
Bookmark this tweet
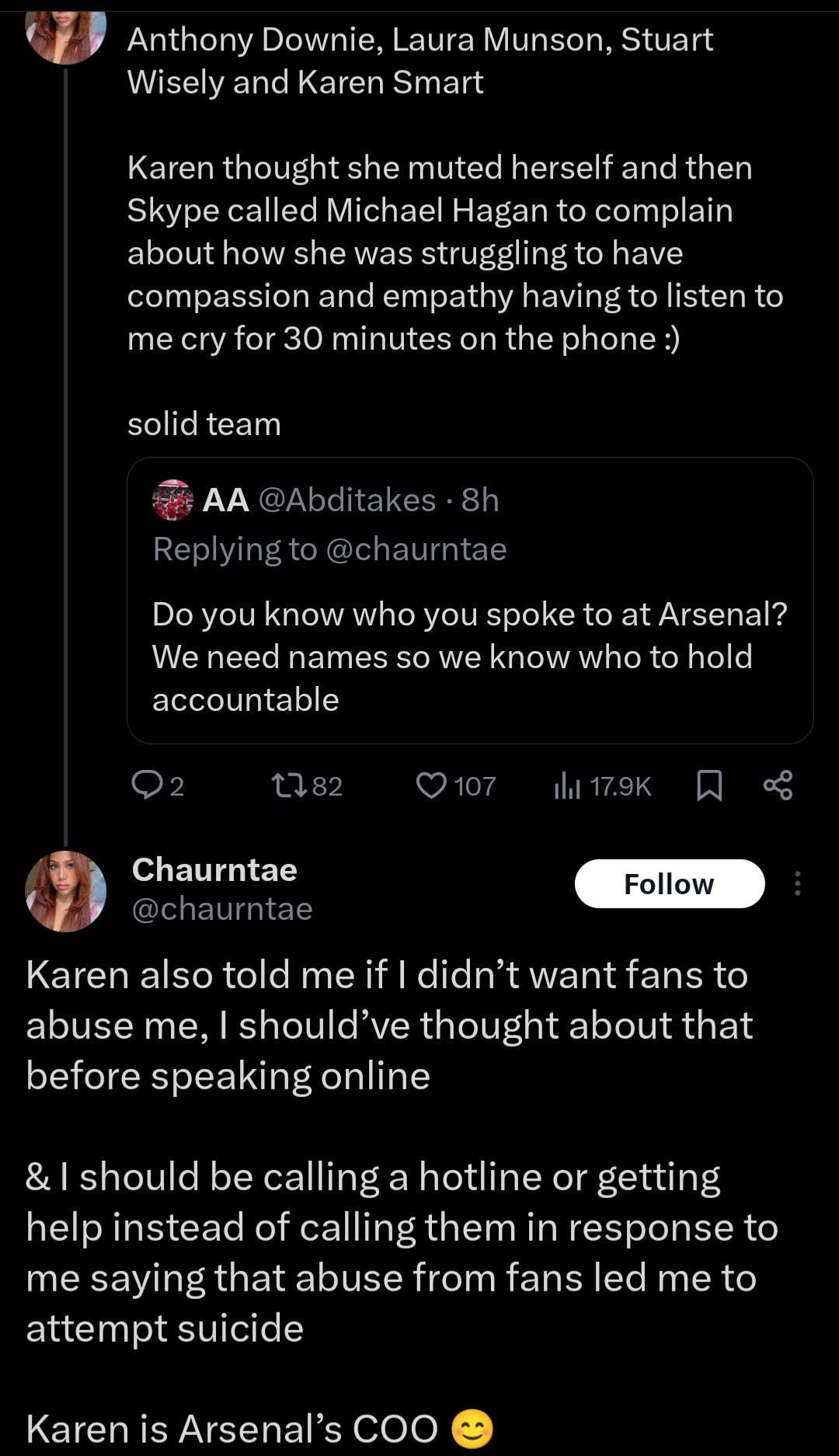coord(709,785)
